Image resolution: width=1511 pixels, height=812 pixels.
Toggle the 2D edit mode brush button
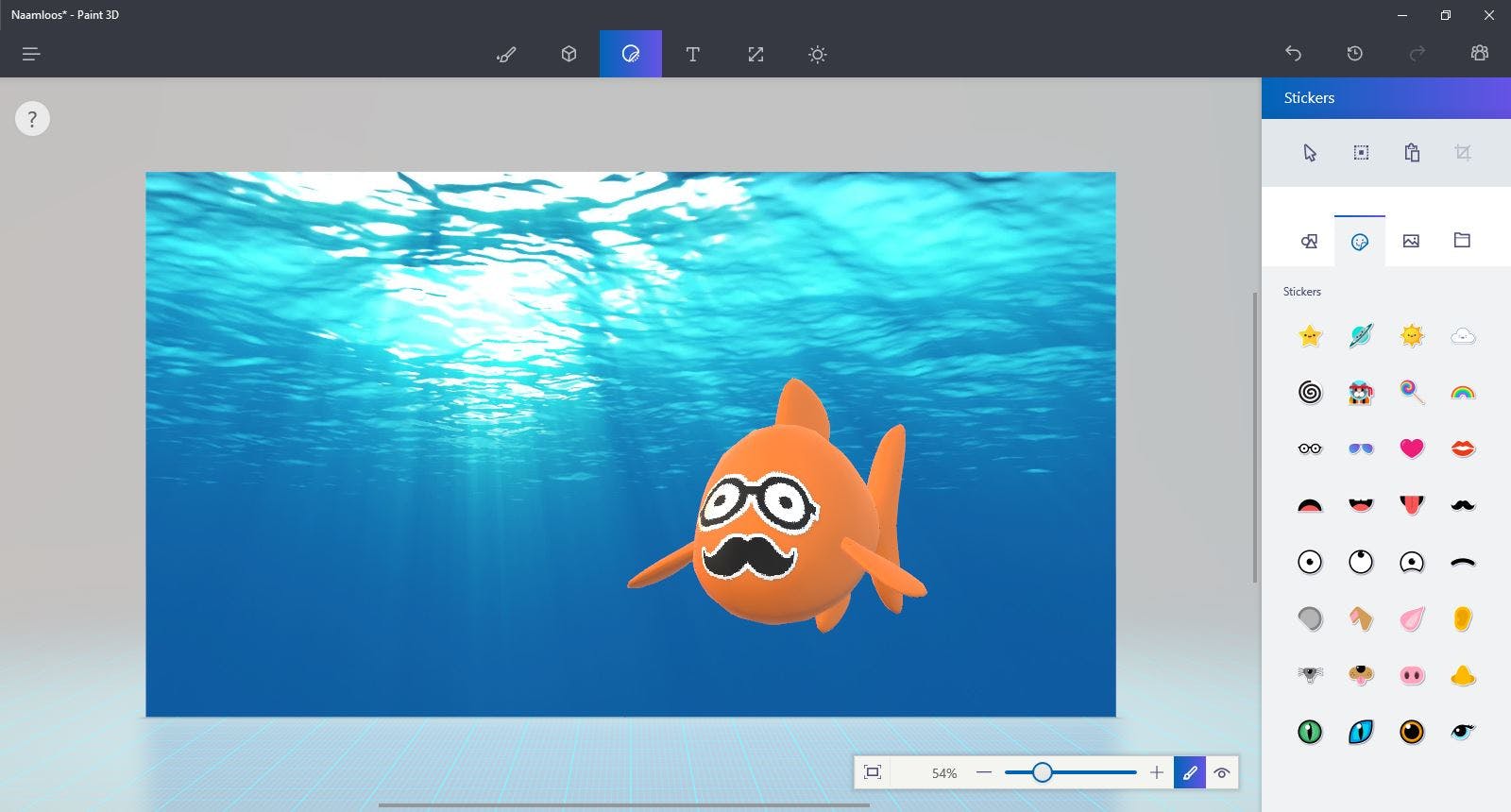click(1190, 772)
